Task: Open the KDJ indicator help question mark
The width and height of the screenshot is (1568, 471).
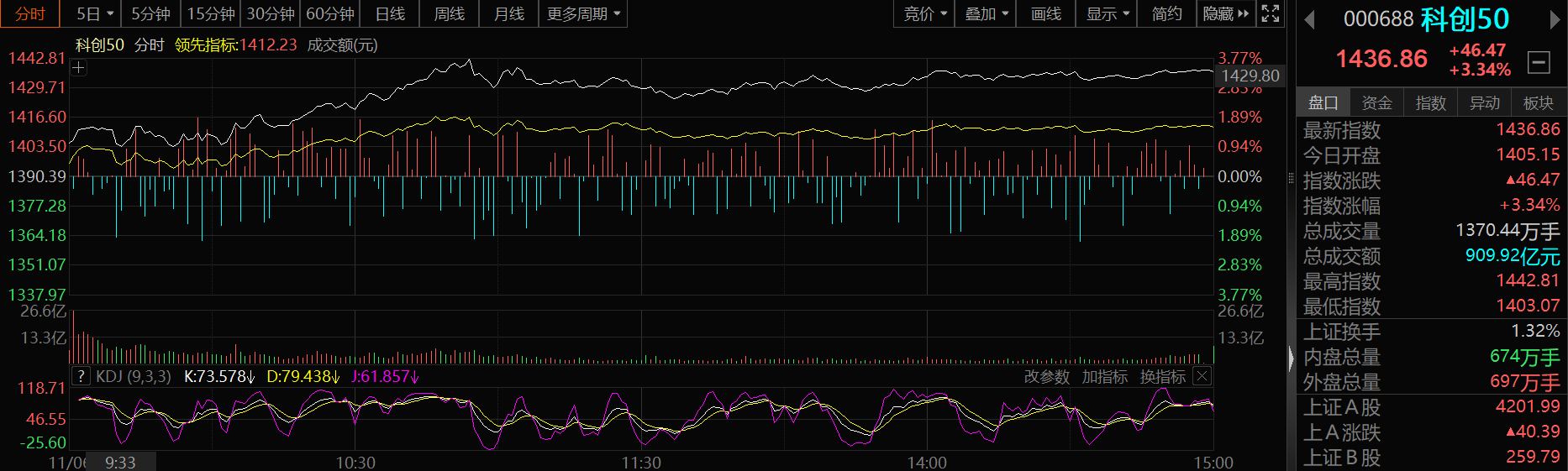Action: [x=81, y=376]
